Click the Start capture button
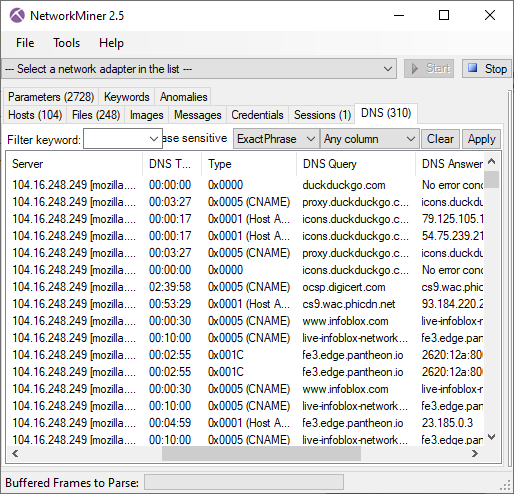The height and width of the screenshot is (494, 514). coord(429,69)
